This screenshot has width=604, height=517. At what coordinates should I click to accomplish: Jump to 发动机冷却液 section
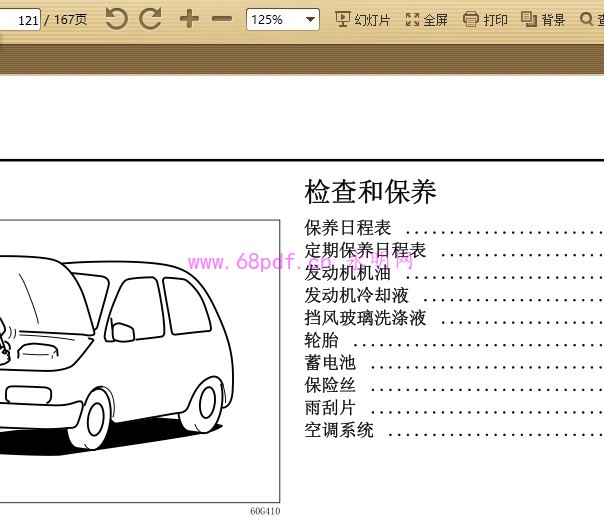pos(357,295)
